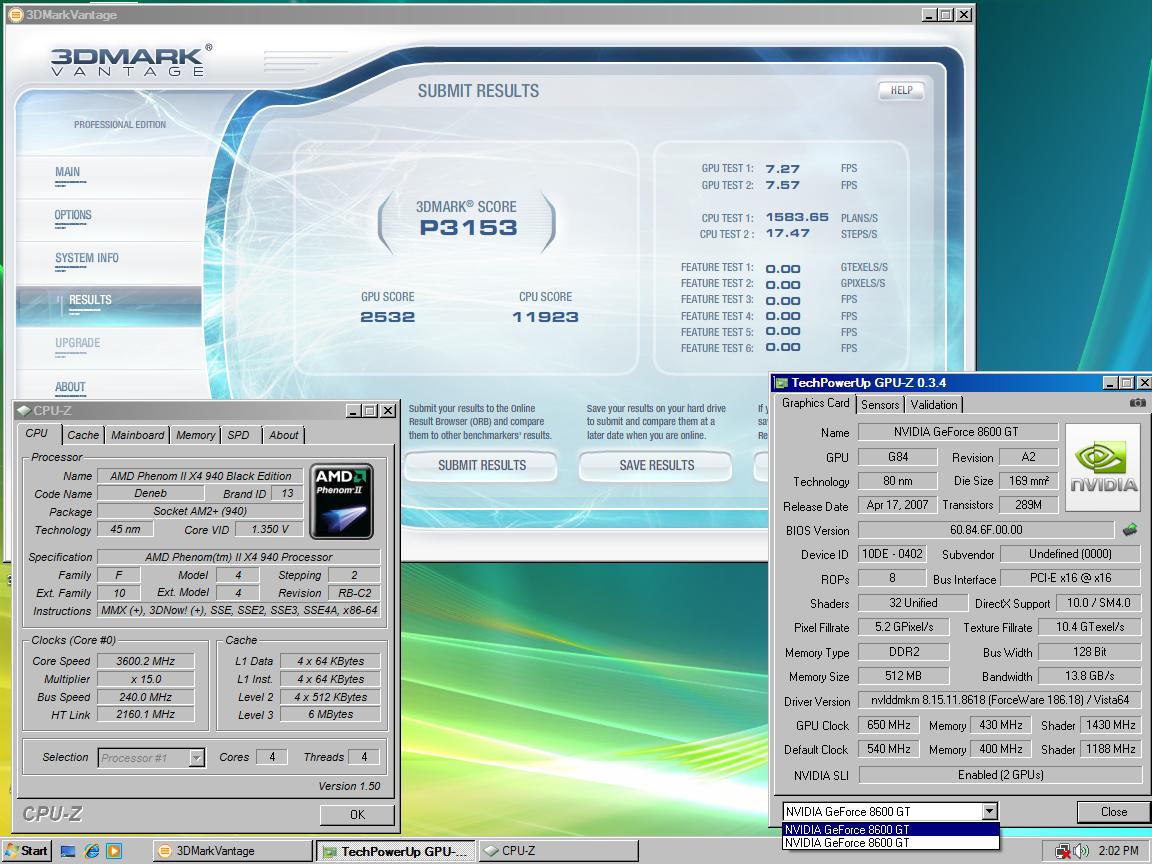Viewport: 1152px width, 864px height.
Task: Click the NVIDIA SLI Enabled (2 GPUs) field
Action: coord(999,774)
